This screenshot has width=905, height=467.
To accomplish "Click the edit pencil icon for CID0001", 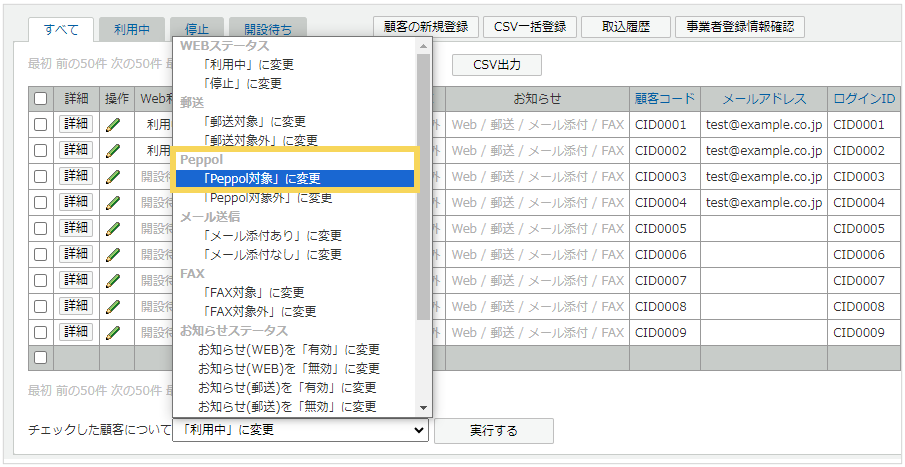I will pyautogui.click(x=114, y=125).
